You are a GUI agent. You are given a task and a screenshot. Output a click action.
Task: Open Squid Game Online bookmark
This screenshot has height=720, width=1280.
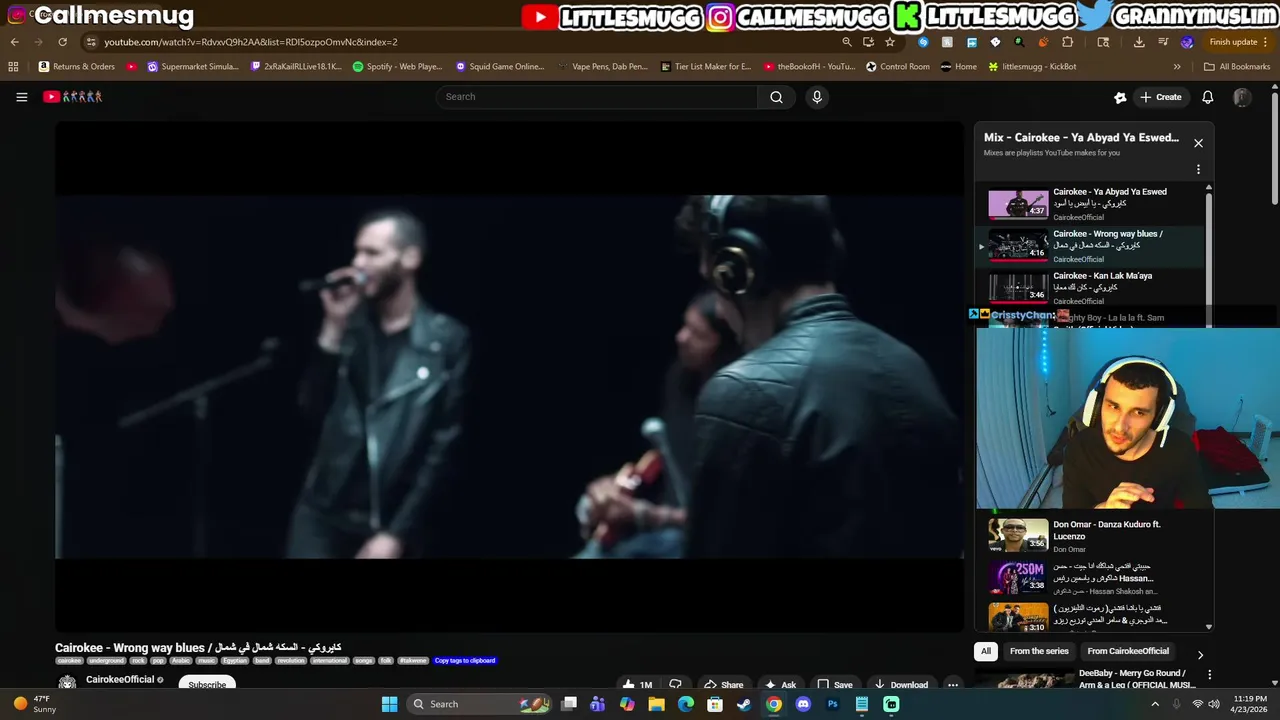click(500, 67)
